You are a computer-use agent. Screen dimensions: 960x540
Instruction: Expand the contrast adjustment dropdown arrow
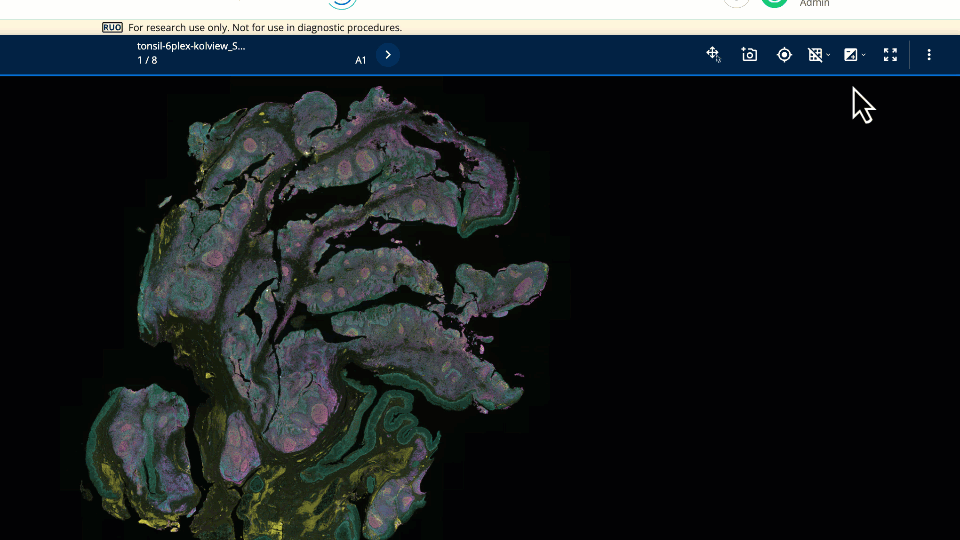point(864,55)
